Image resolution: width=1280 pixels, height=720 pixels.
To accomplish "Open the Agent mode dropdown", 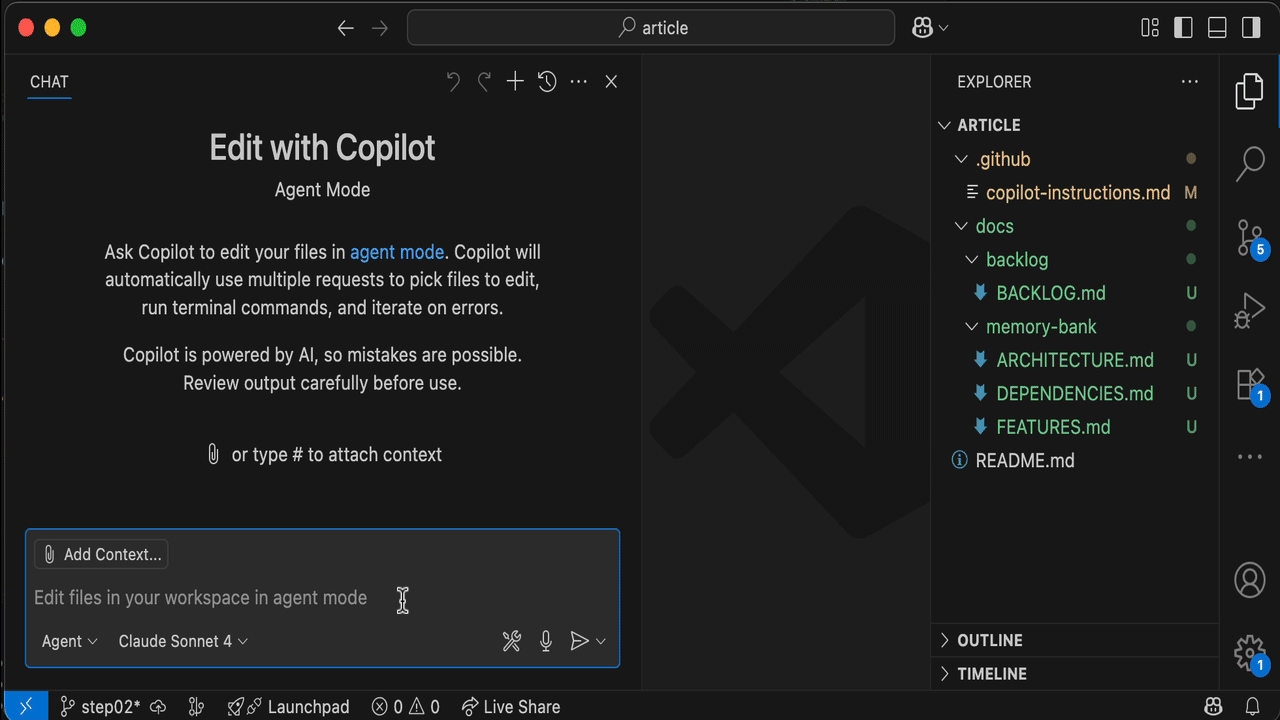I will (70, 641).
